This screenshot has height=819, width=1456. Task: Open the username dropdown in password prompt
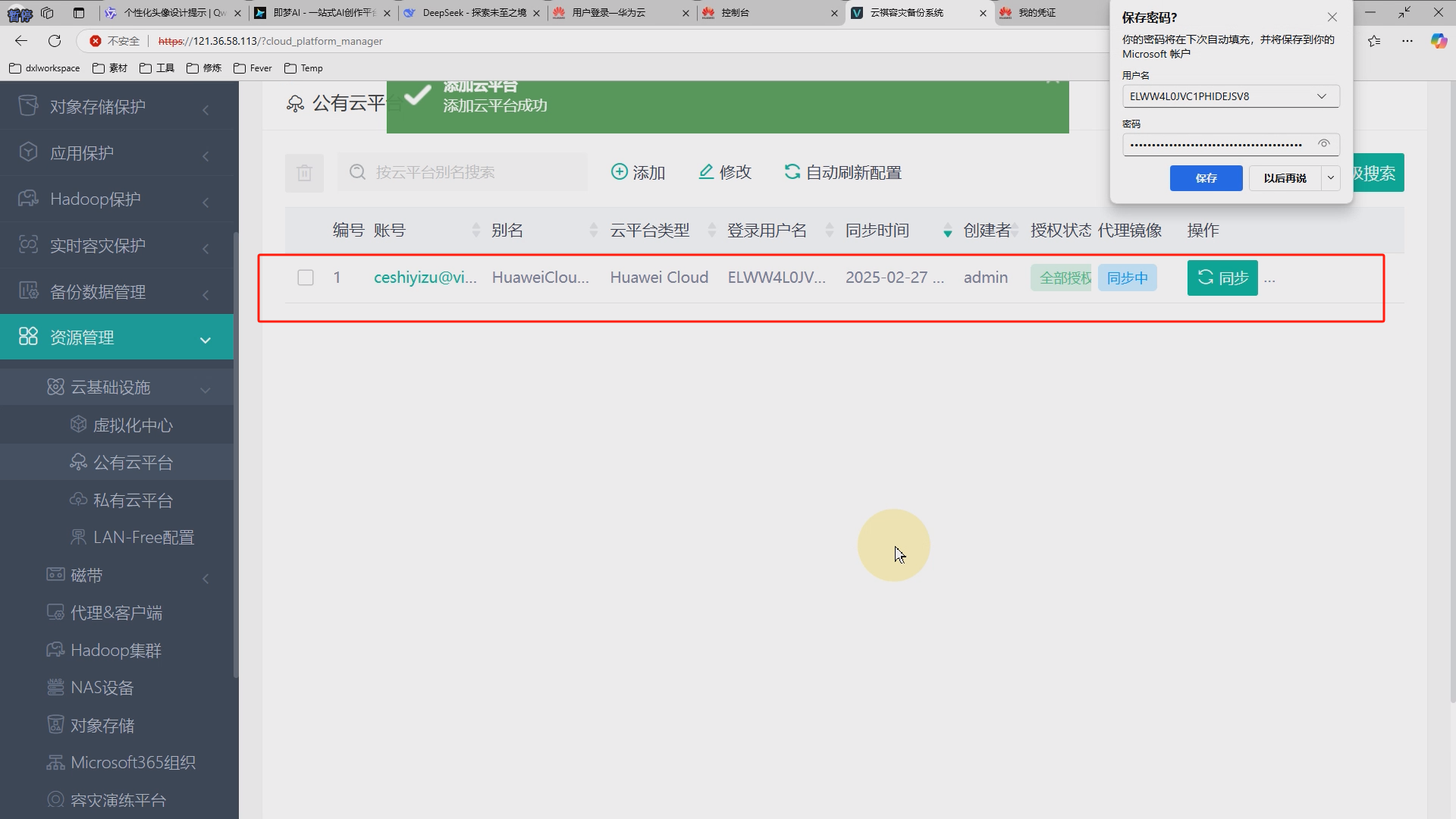pyautogui.click(x=1322, y=96)
